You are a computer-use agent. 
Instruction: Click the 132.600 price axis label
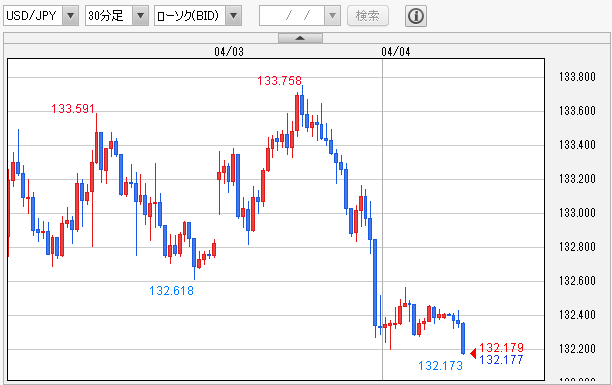coord(577,280)
